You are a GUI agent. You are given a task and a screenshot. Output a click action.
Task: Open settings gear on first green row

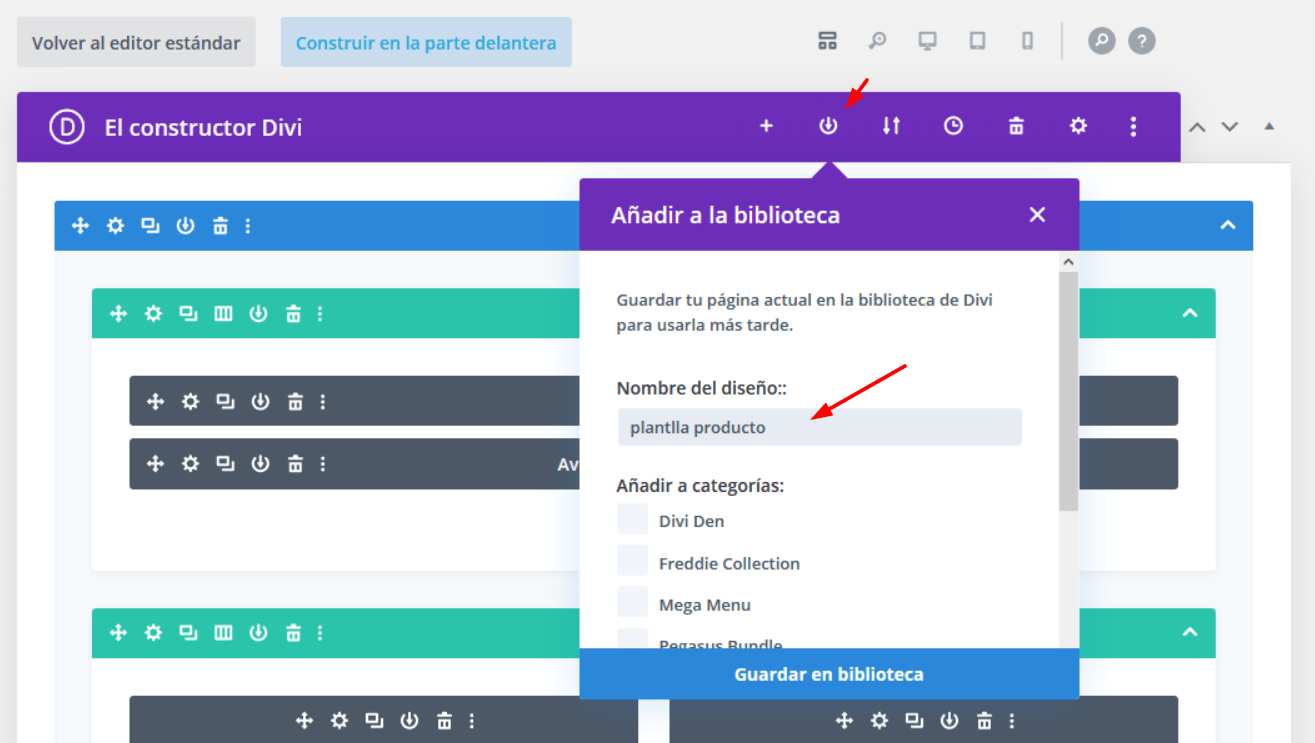pyautogui.click(x=153, y=314)
